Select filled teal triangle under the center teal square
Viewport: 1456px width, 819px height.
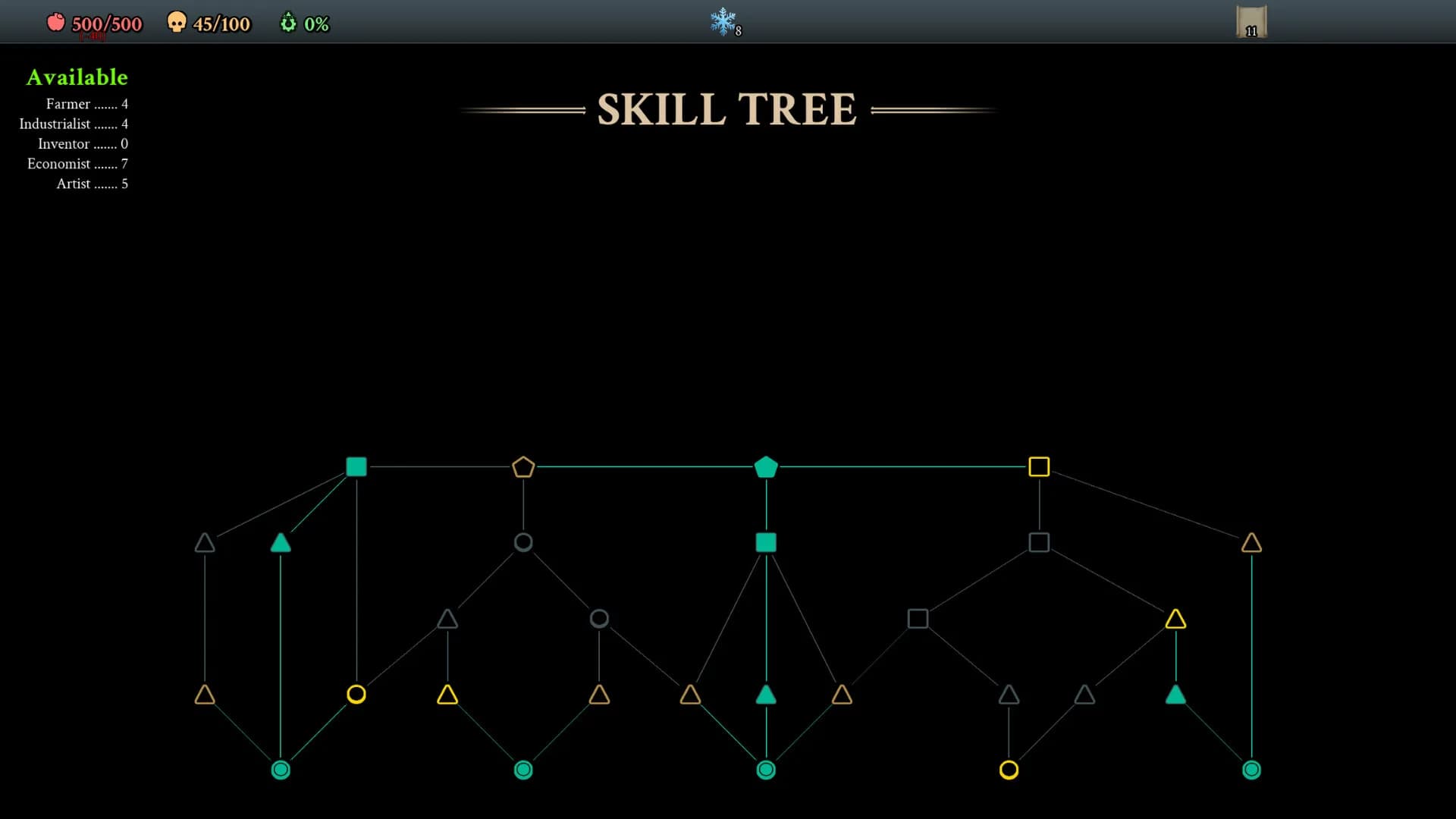(766, 695)
